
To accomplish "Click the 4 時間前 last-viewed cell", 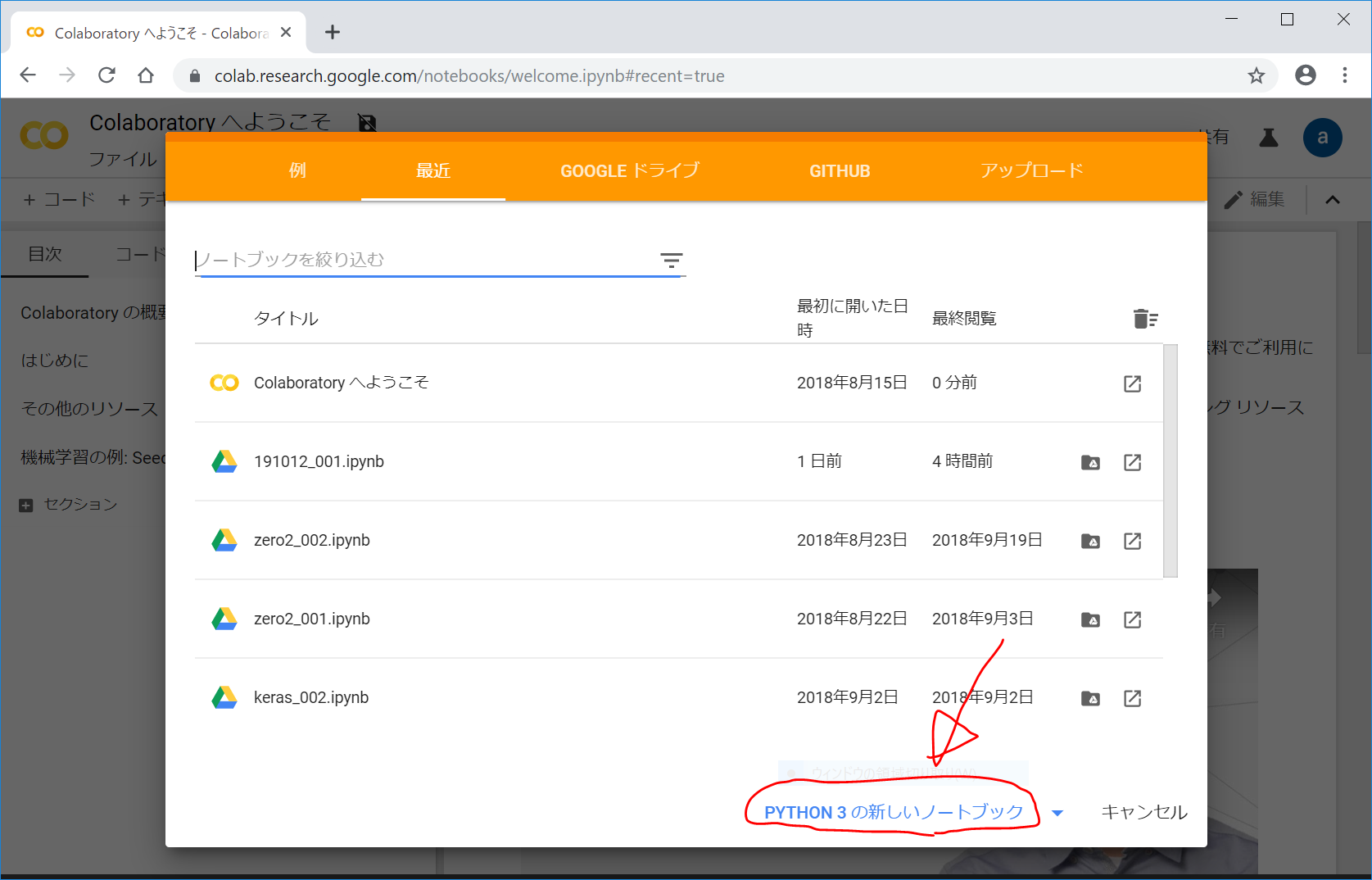I will pos(962,461).
